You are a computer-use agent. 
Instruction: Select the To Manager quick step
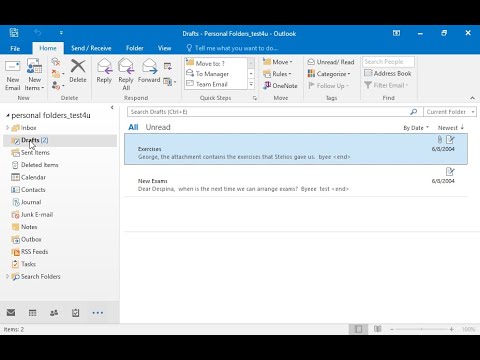(x=217, y=74)
